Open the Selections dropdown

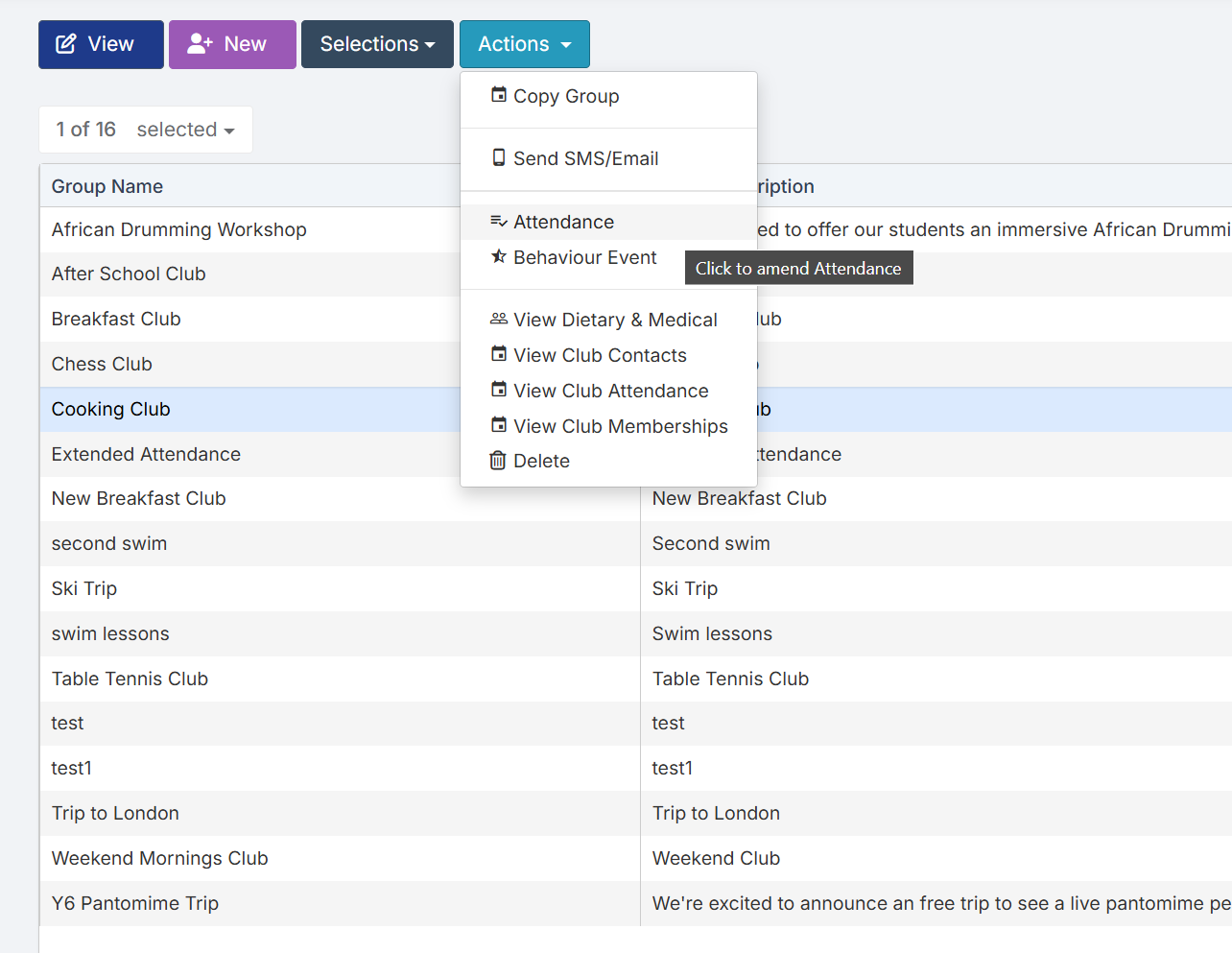(377, 44)
